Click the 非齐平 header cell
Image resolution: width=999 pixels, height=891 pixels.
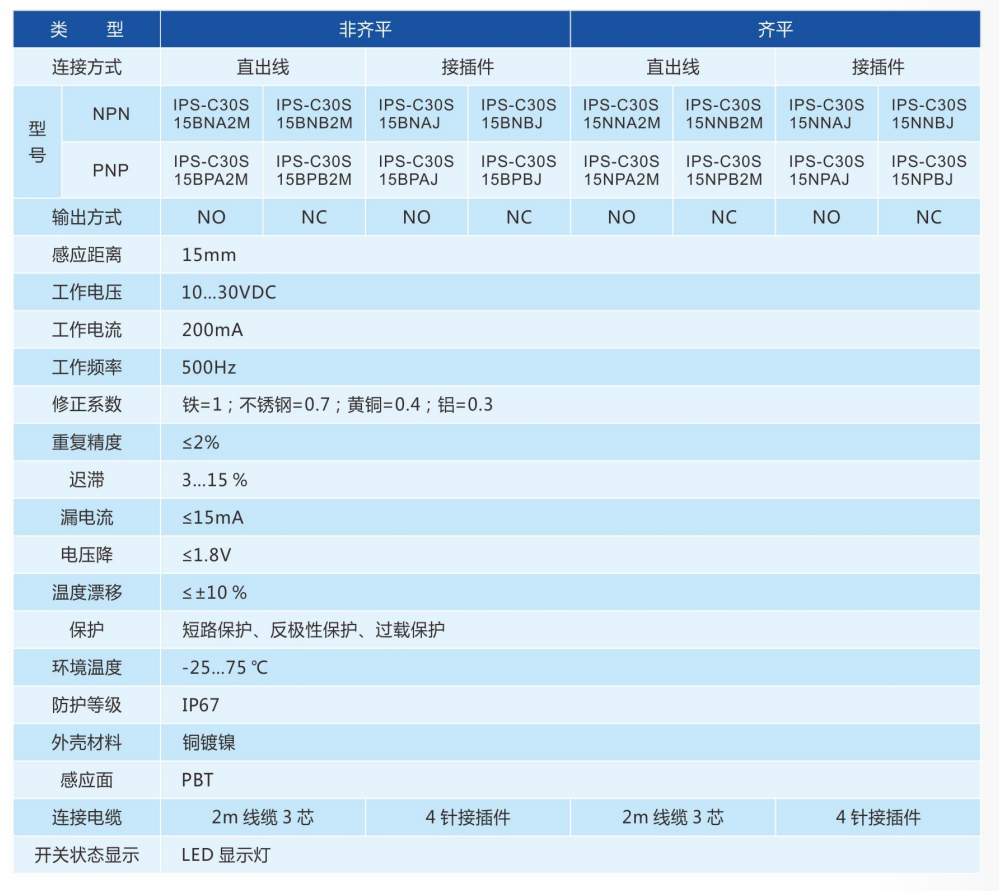click(x=365, y=30)
